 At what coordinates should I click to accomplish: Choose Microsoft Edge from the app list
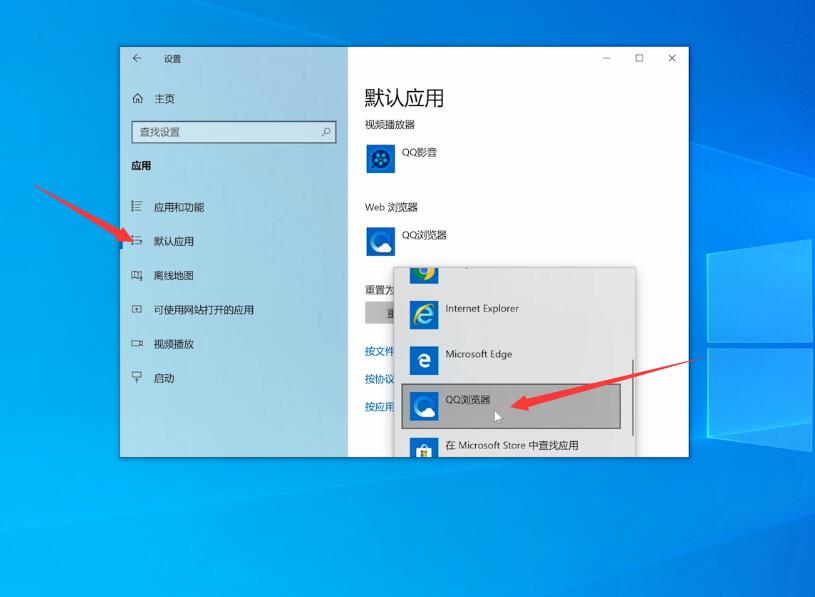point(511,360)
